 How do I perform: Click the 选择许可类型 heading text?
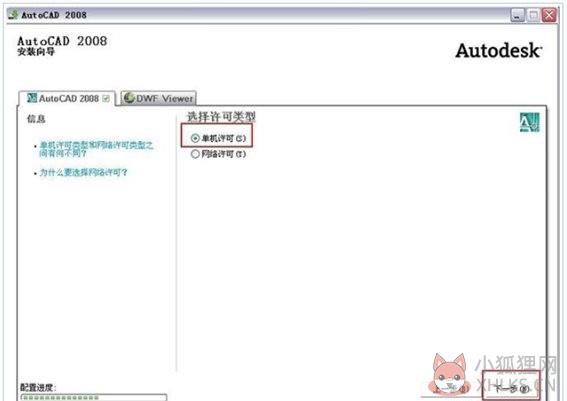pyautogui.click(x=221, y=117)
